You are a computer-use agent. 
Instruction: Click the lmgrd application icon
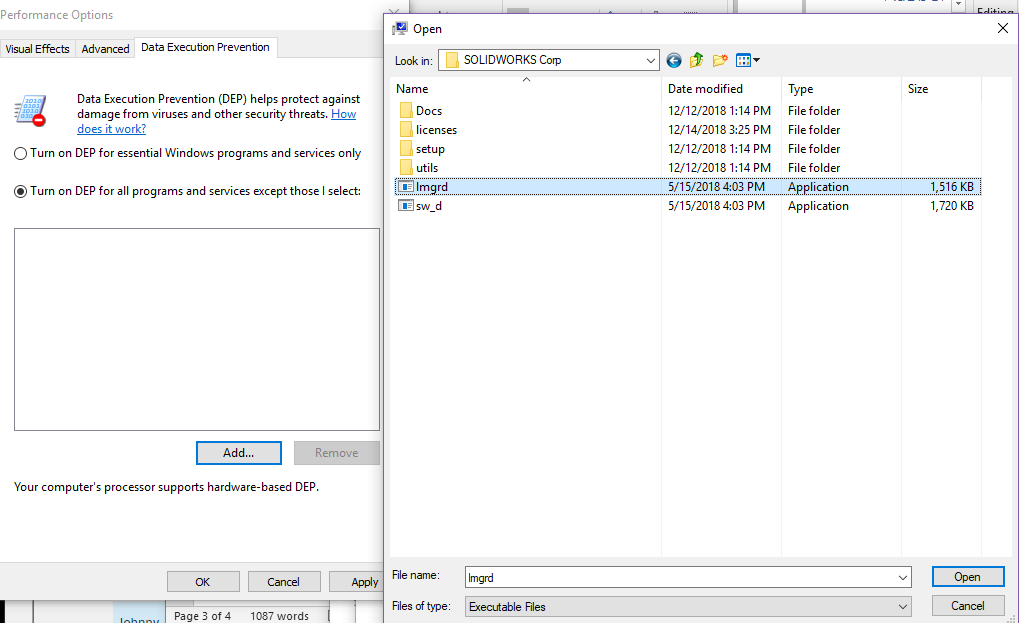click(406, 186)
